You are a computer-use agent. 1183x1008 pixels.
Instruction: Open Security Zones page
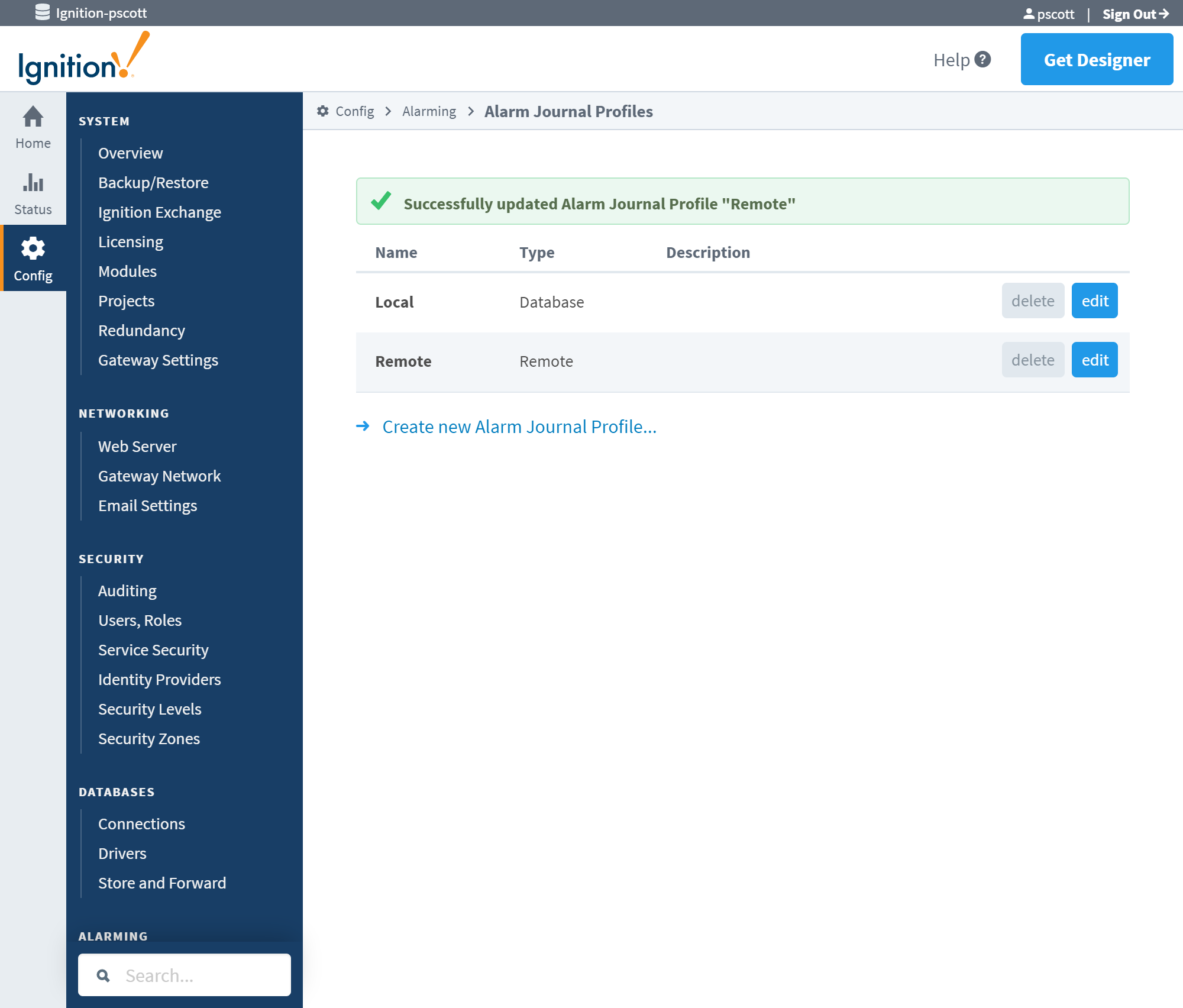pos(149,739)
